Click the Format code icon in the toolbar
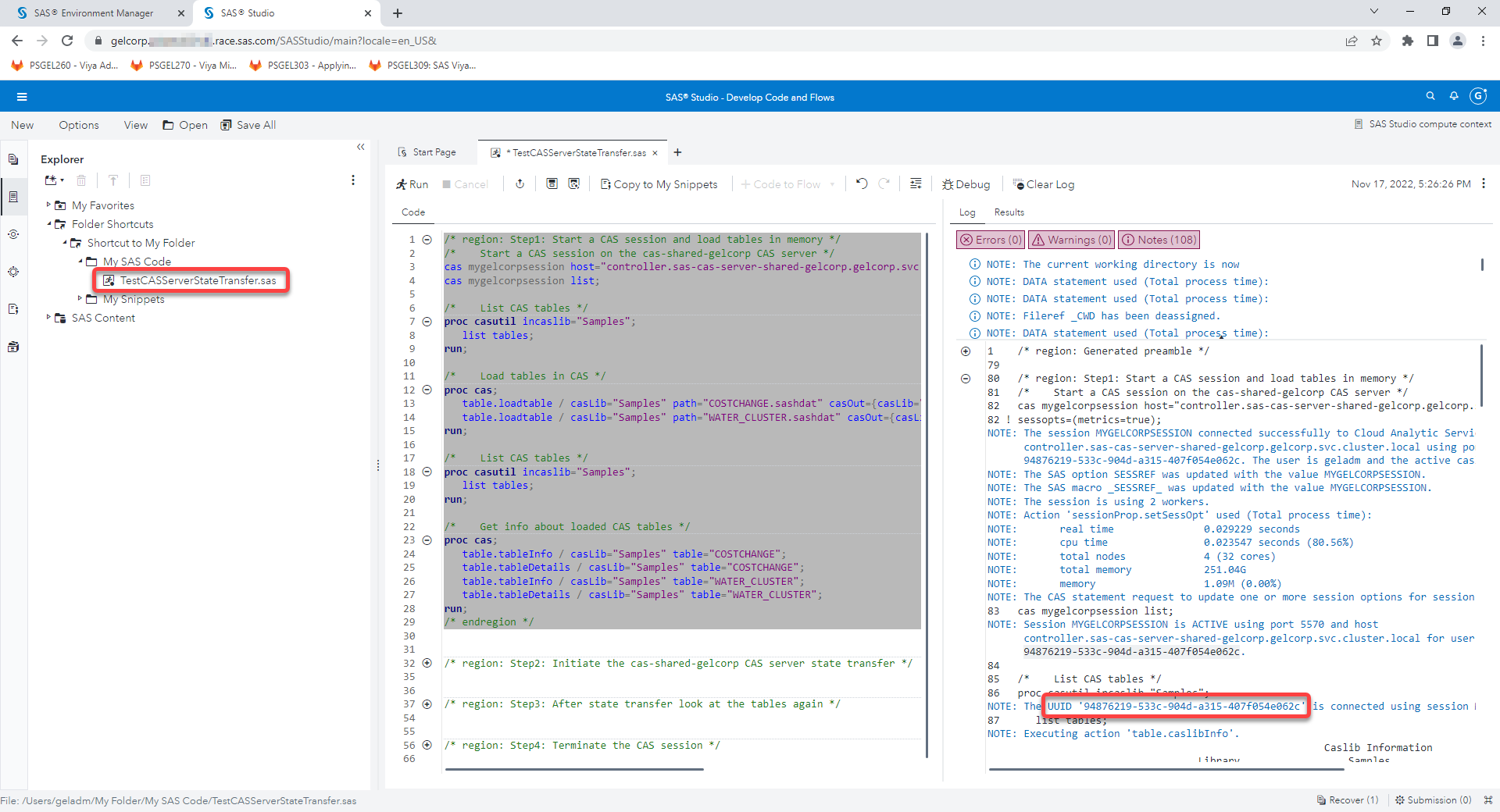This screenshot has width=1500, height=812. pyautogui.click(x=916, y=183)
